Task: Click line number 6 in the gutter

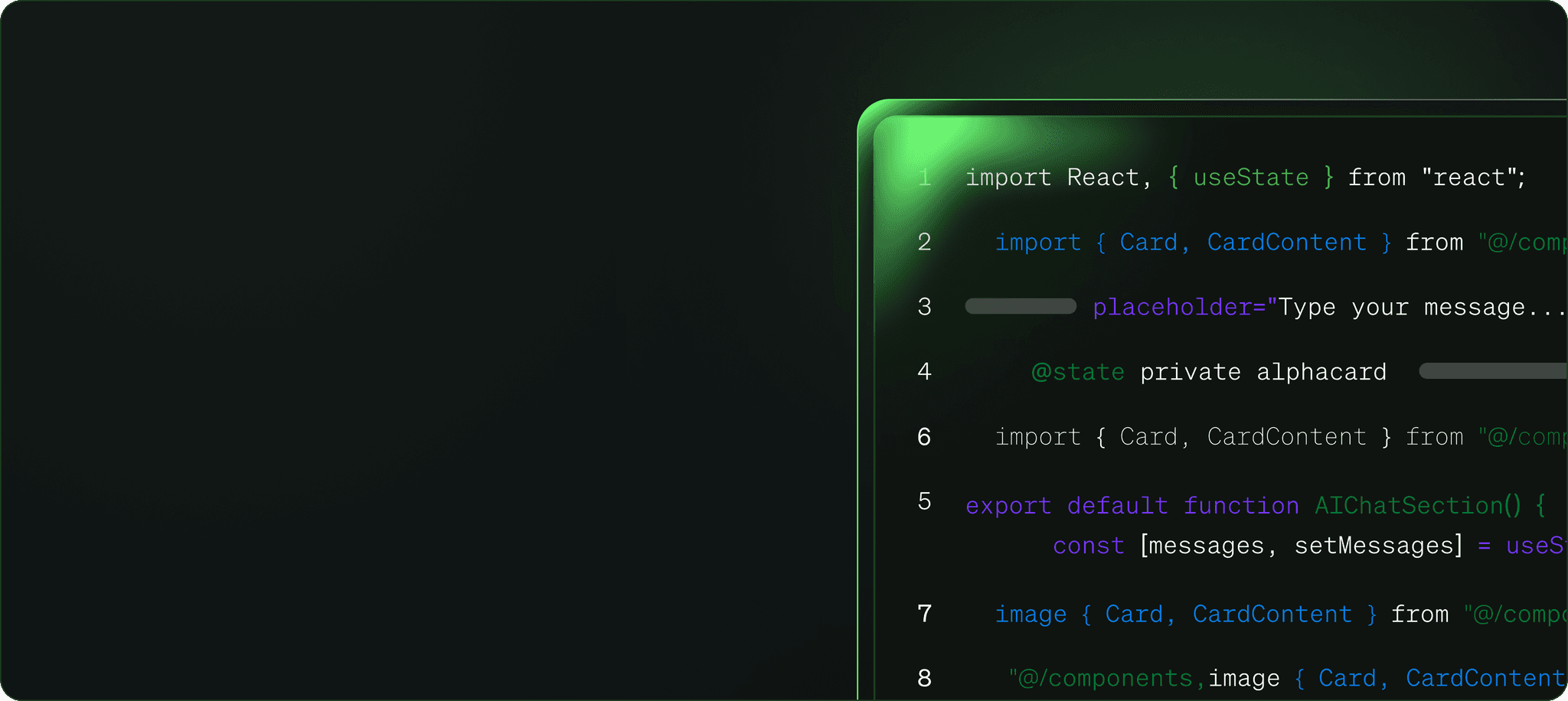Action: [924, 437]
